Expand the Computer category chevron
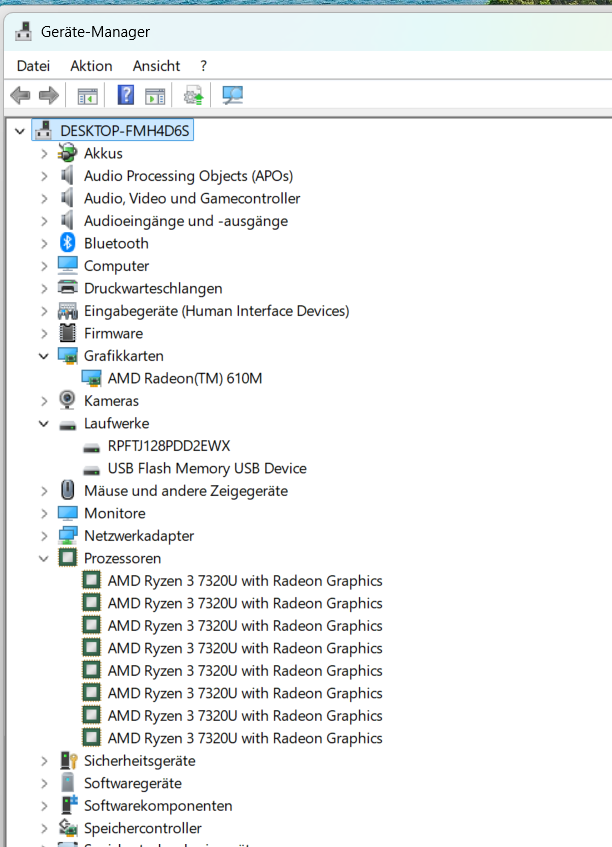The height and width of the screenshot is (847, 612). [44, 266]
